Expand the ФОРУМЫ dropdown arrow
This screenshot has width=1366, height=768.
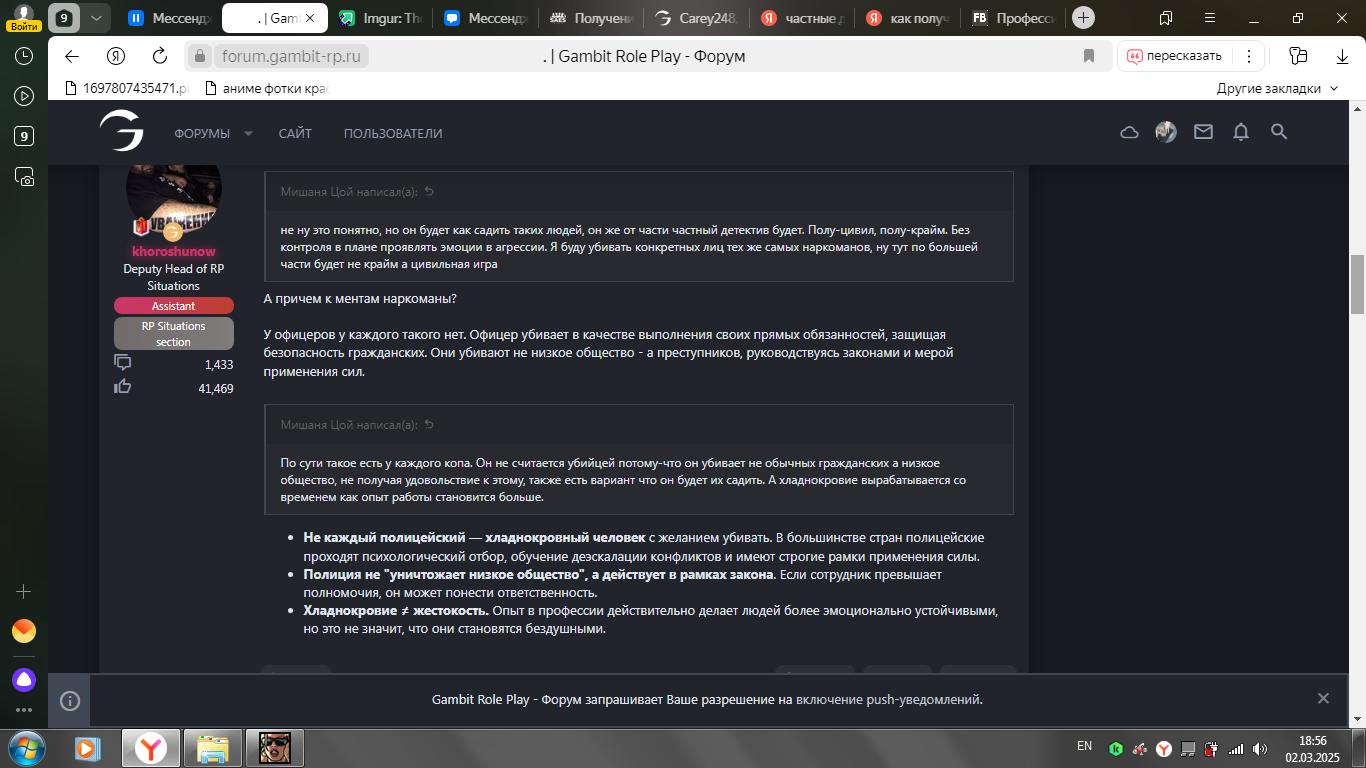[249, 134]
